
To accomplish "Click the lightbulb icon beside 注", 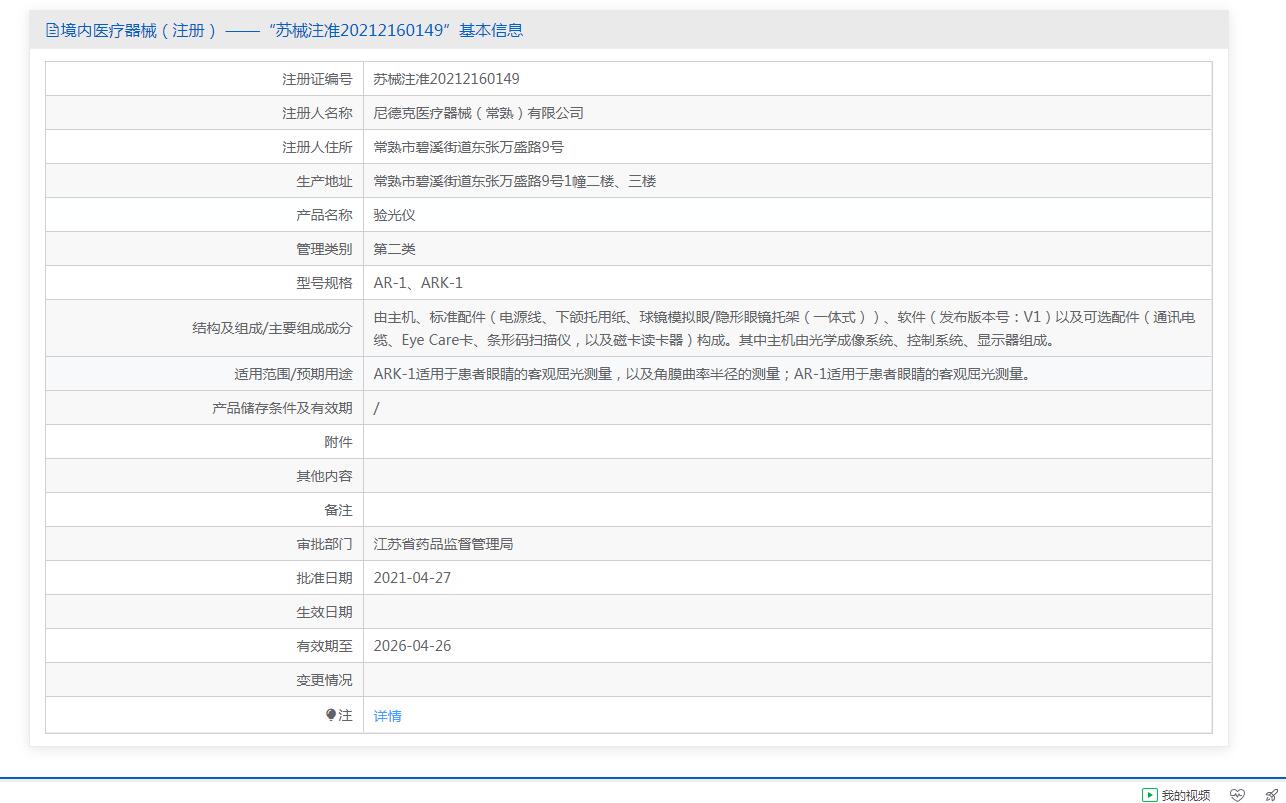I will [331, 715].
